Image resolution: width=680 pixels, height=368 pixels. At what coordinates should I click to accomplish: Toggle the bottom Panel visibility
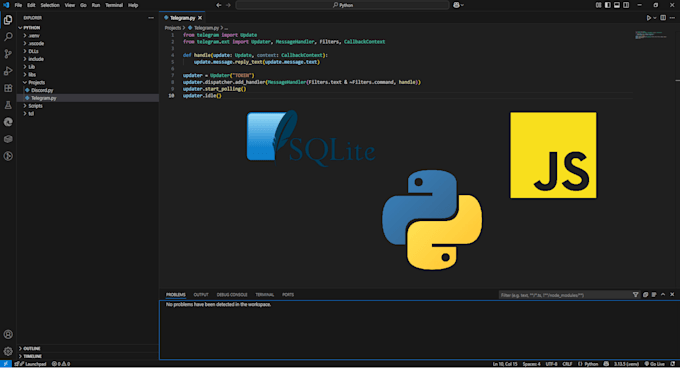[617, 5]
